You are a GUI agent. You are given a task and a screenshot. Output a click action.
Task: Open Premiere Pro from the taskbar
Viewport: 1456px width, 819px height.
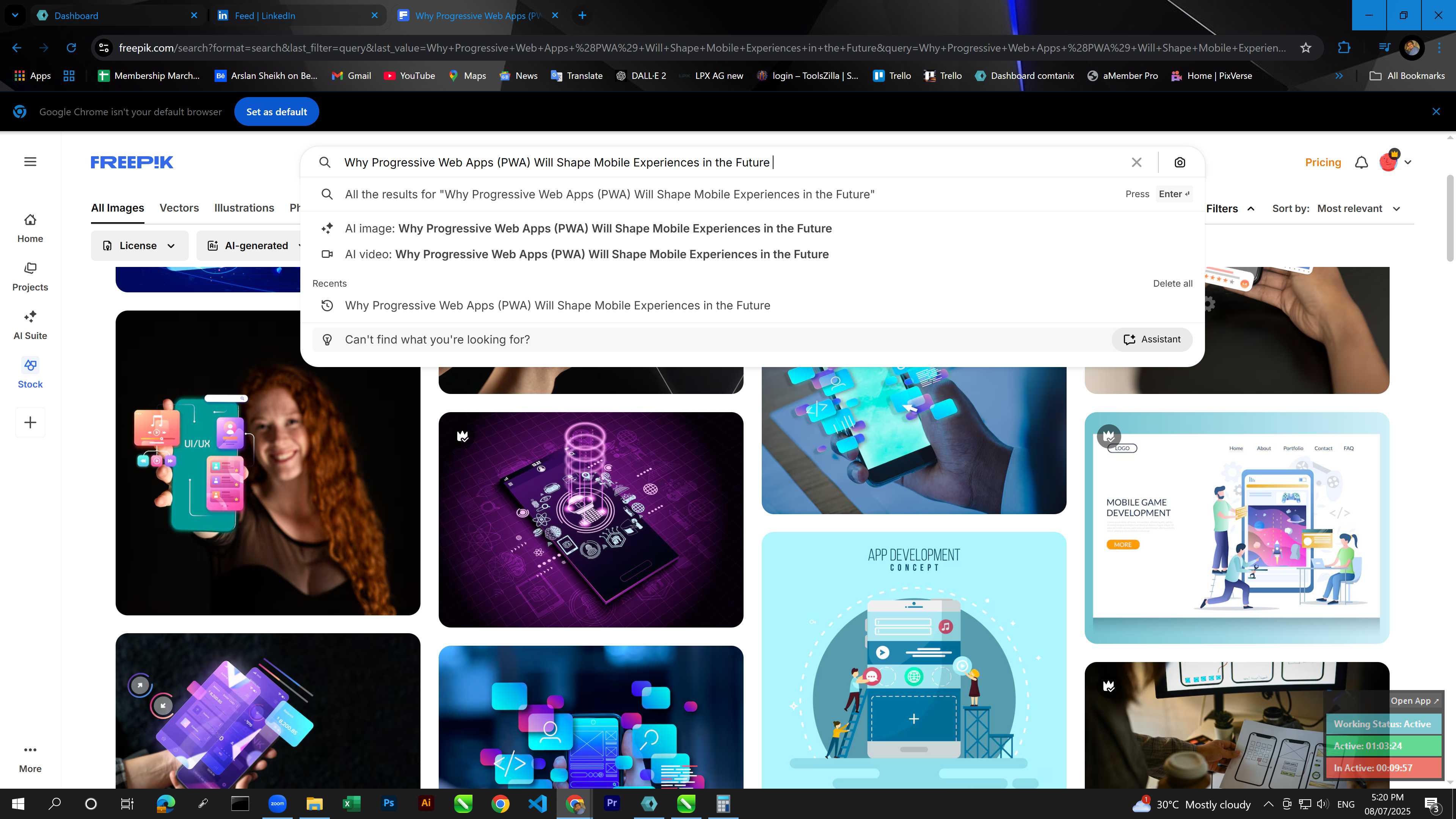point(612,804)
